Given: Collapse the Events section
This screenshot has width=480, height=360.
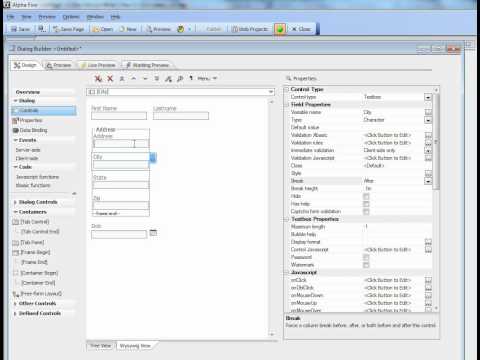Looking at the screenshot, I should (x=15, y=140).
